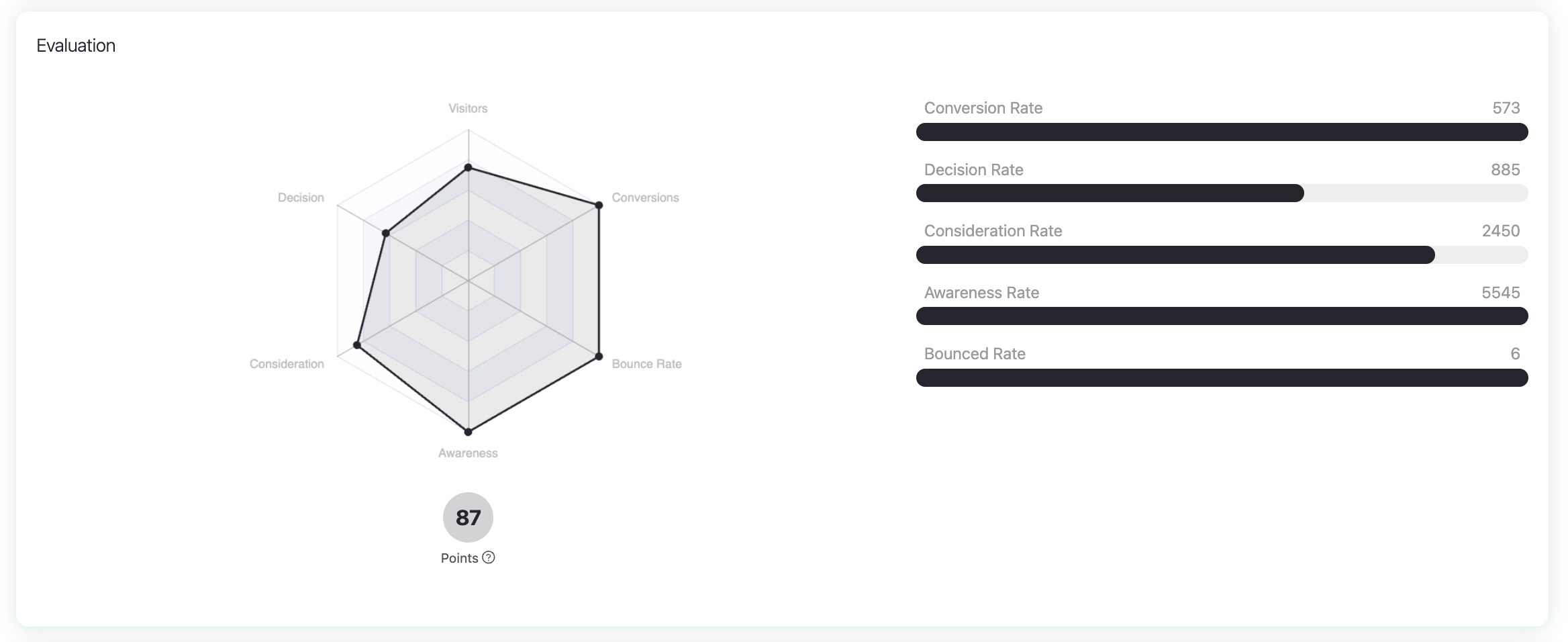
Task: Click the Awareness data point at chart bottom
Action: (468, 431)
